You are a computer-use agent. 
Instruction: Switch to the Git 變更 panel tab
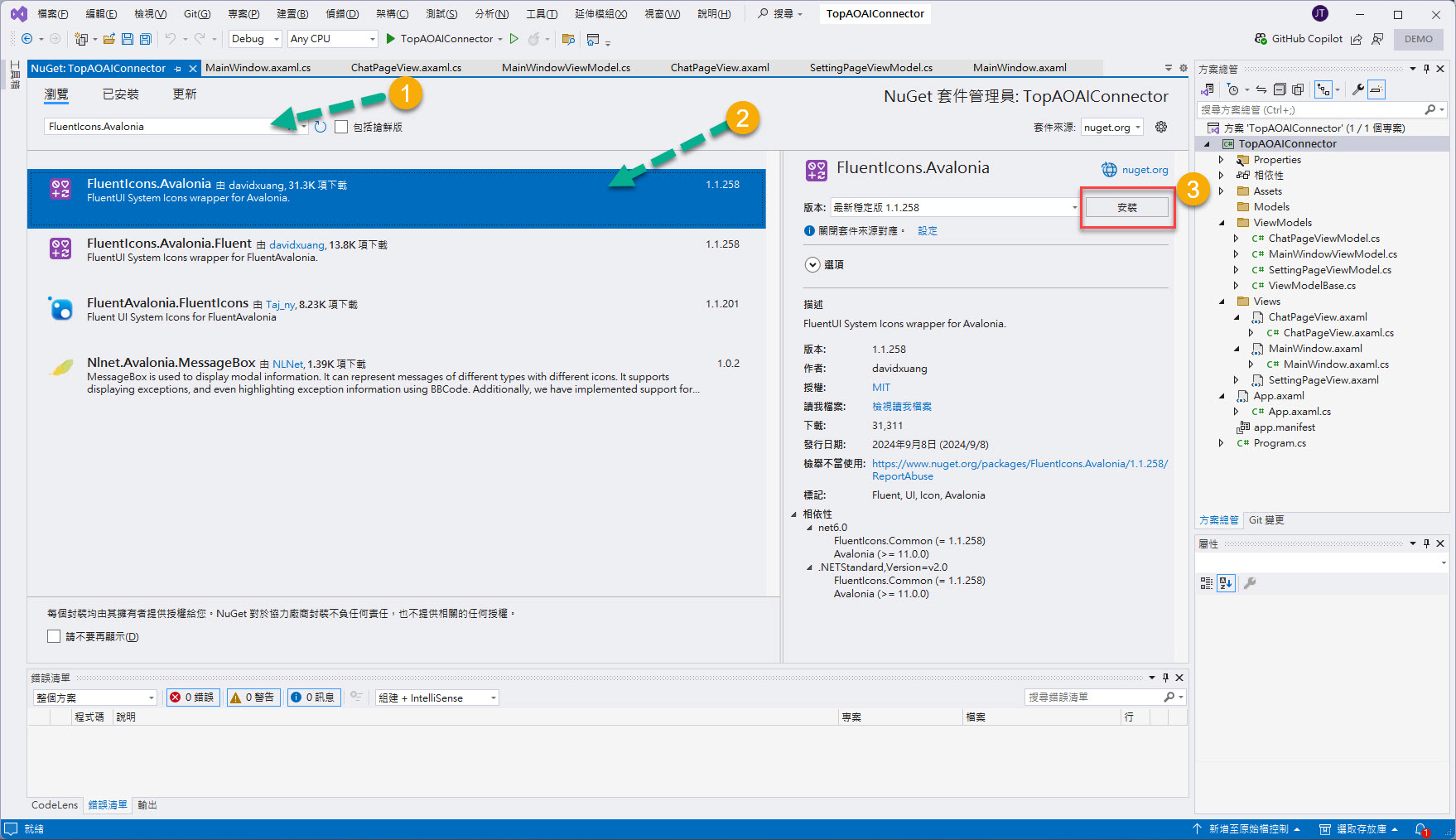coord(1266,520)
